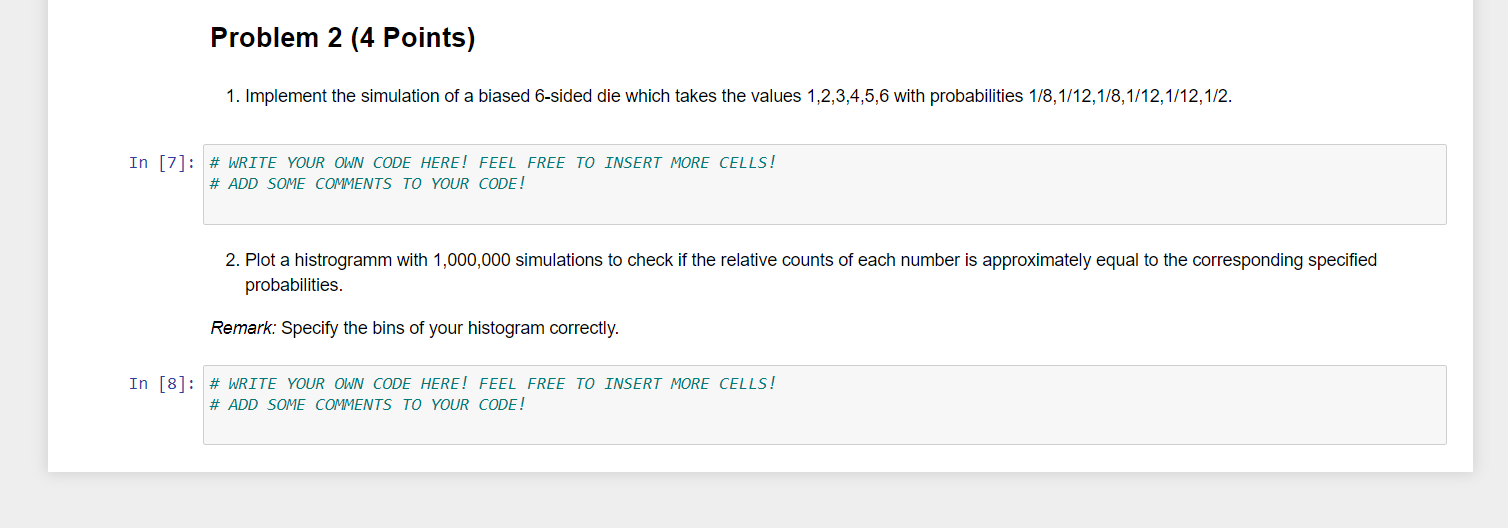Click the In [8] cell prompt label
Image resolution: width=1508 pixels, height=528 pixels.
(162, 384)
